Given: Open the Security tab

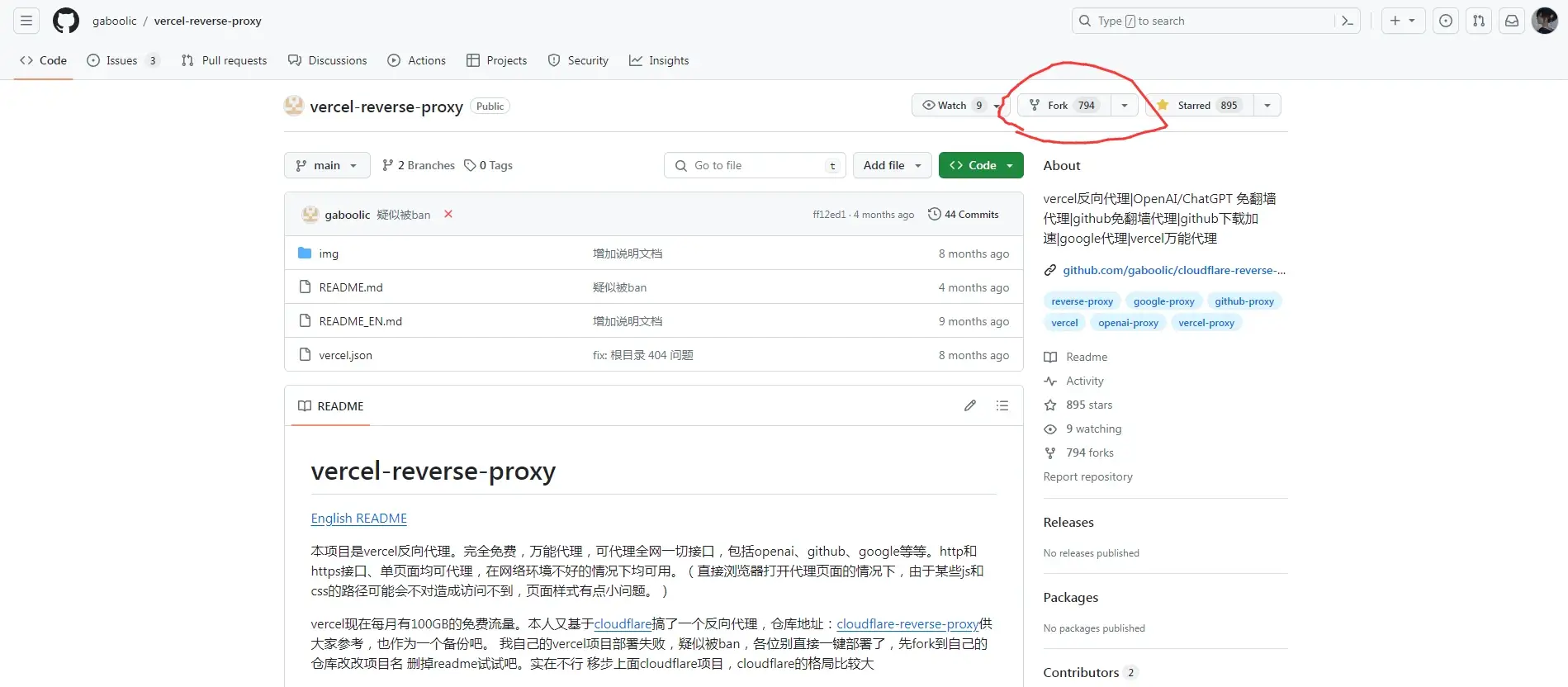Looking at the screenshot, I should (x=578, y=60).
